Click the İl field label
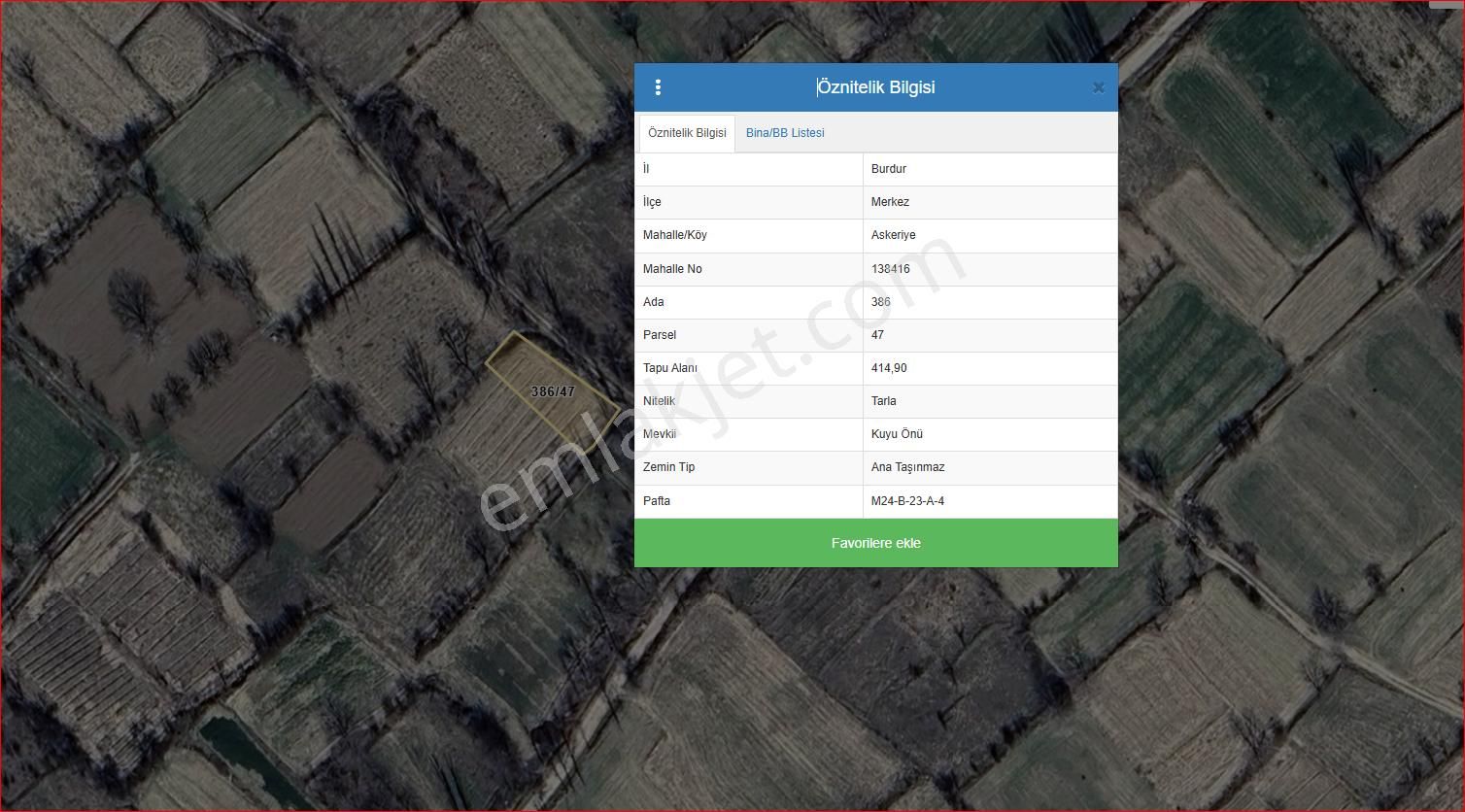Image resolution: width=1465 pixels, height=812 pixels. tap(646, 169)
